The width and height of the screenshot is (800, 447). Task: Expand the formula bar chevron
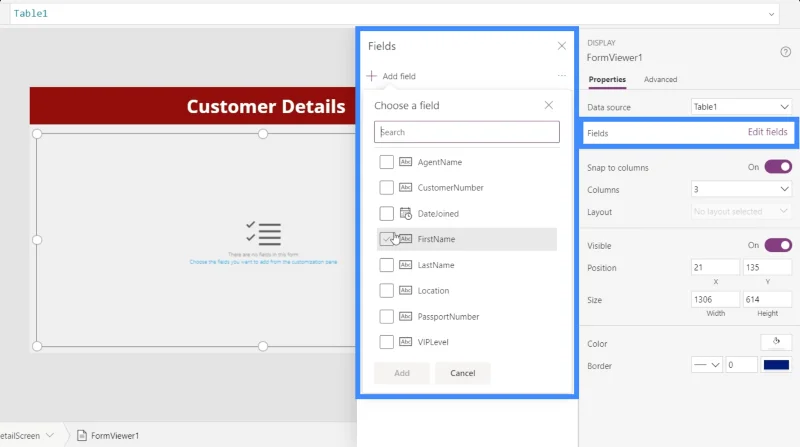[x=771, y=14]
